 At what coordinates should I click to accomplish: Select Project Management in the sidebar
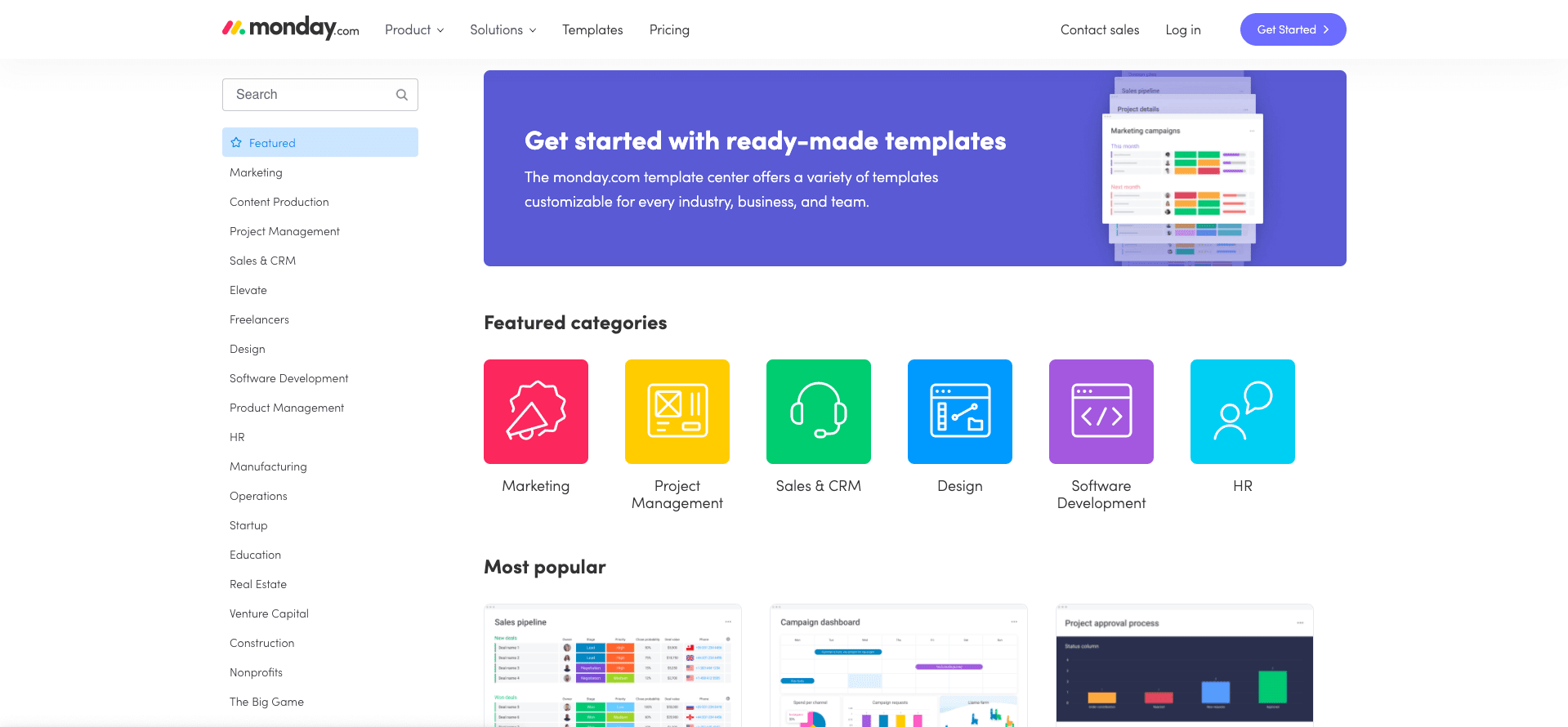tap(284, 231)
